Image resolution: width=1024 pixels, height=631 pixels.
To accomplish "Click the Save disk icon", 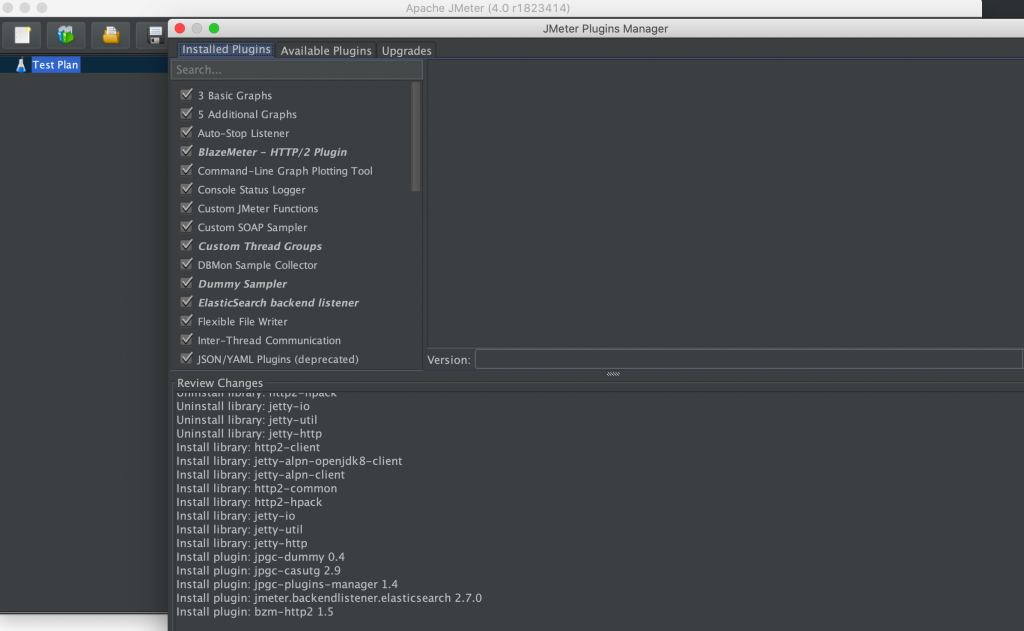I will 155,36.
